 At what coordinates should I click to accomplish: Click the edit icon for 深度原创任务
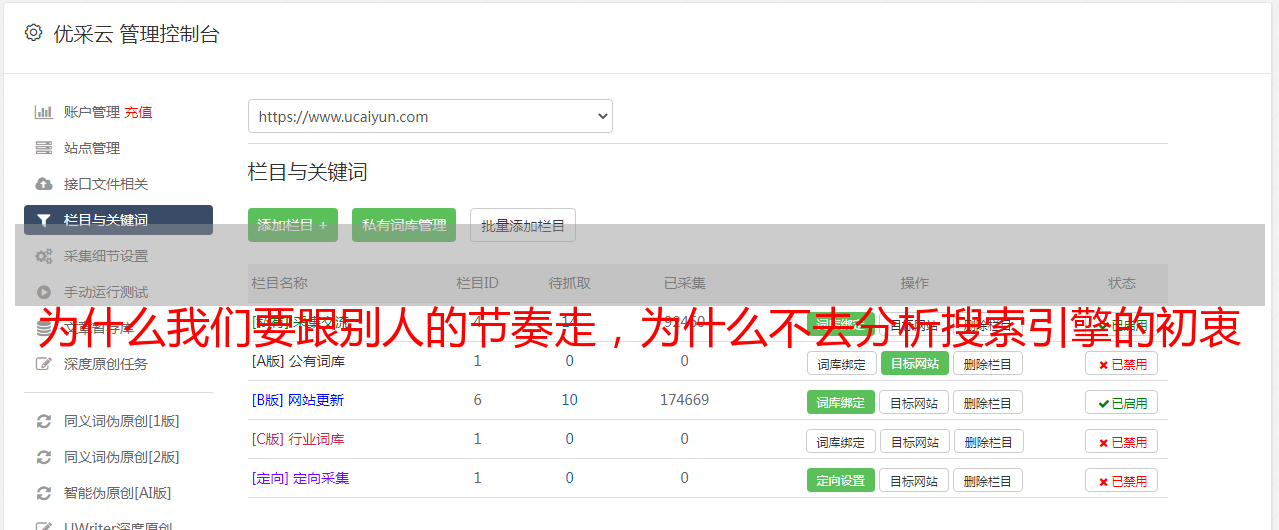(44, 364)
